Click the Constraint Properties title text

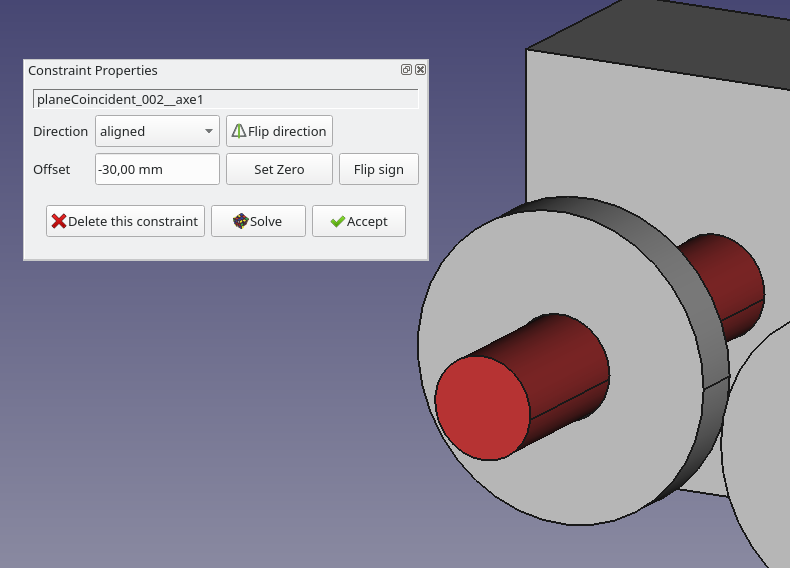coord(93,70)
